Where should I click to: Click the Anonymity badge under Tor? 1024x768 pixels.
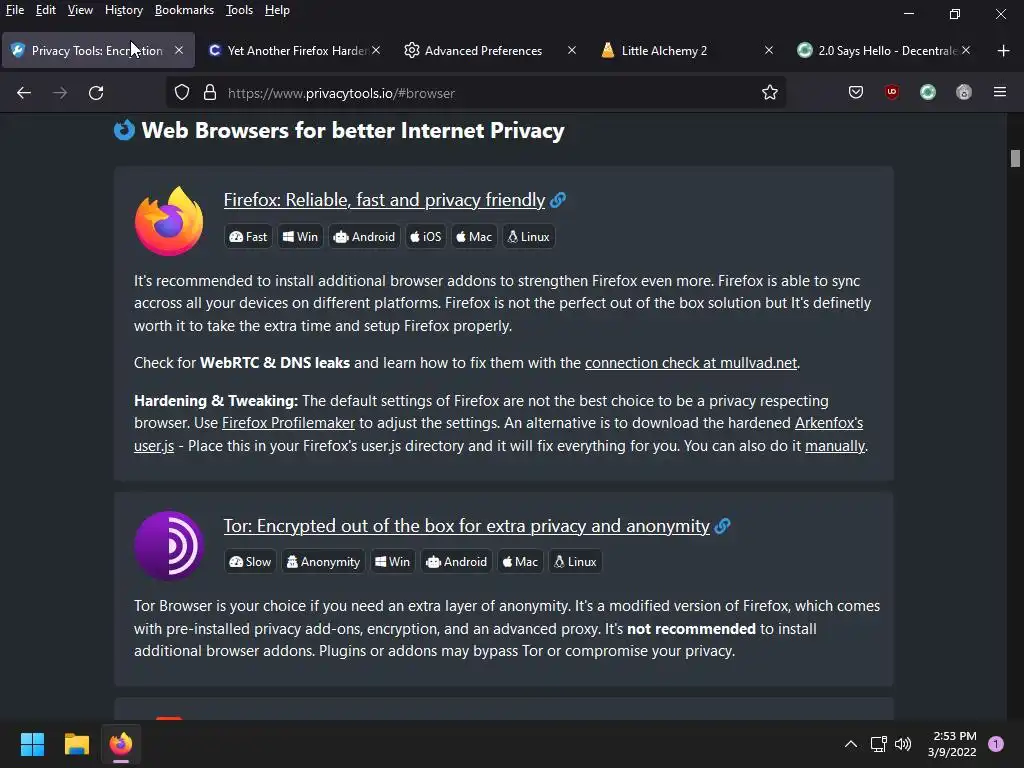pyautogui.click(x=323, y=562)
